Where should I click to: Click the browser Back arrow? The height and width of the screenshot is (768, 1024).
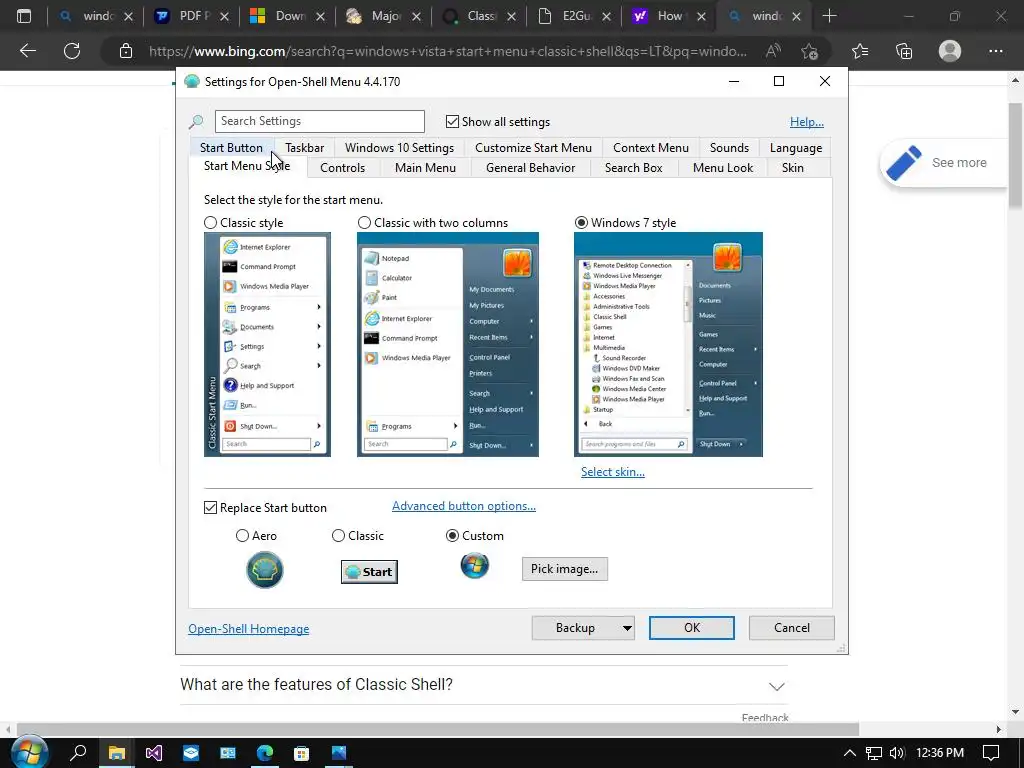27,51
